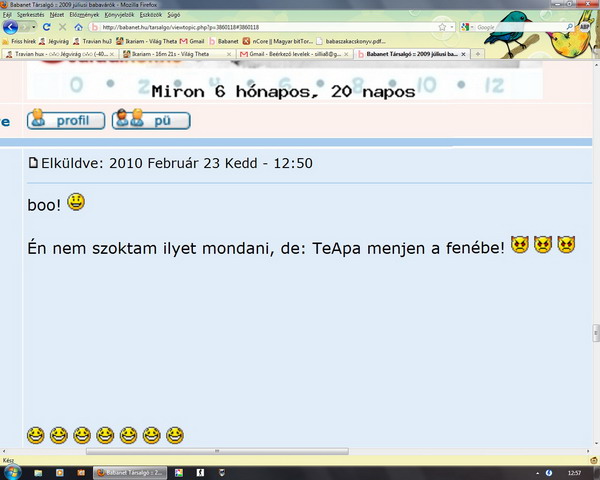
Task: Click the blue tray icon beside clock
Action: point(549,473)
